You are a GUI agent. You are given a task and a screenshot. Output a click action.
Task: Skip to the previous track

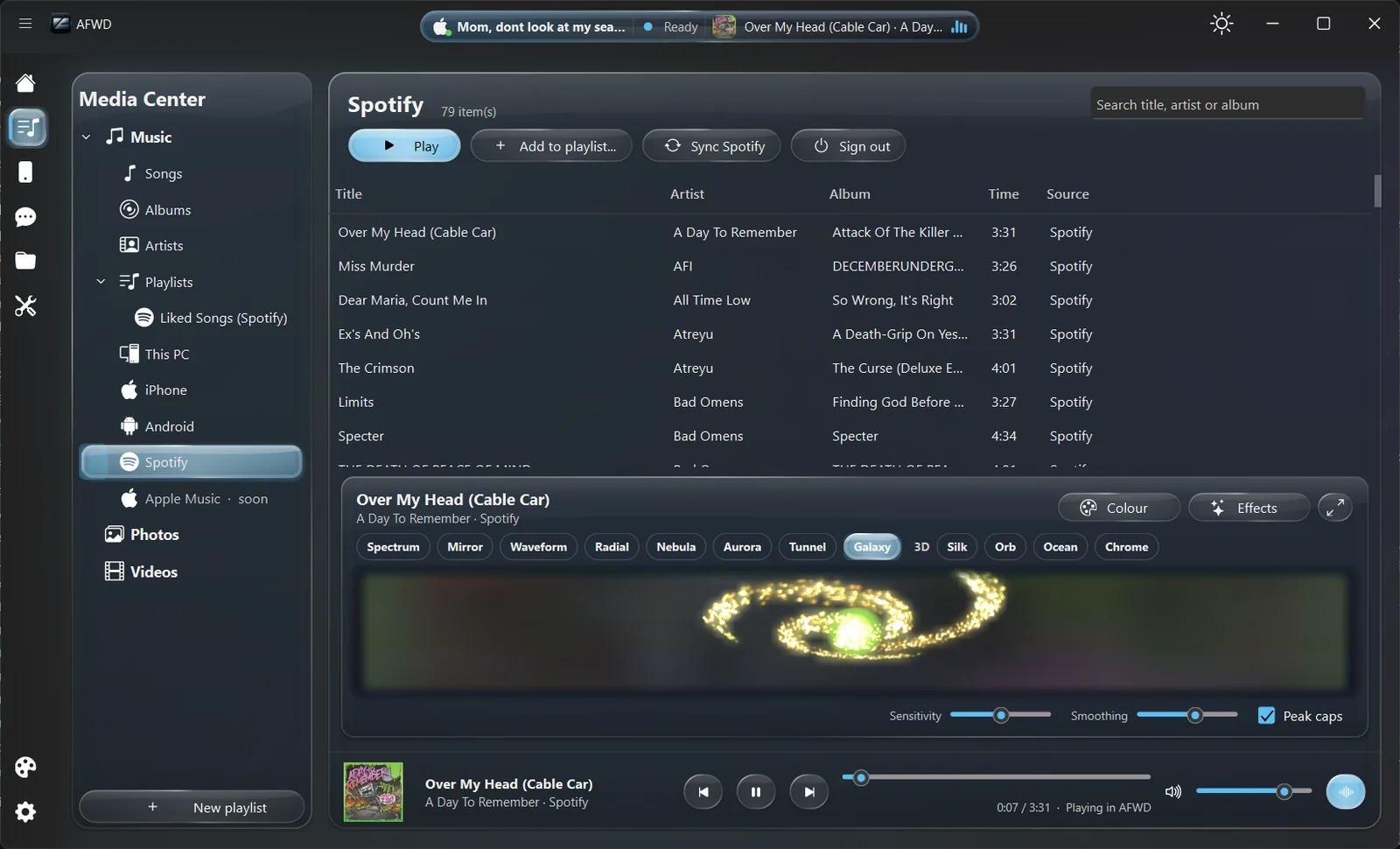point(703,792)
